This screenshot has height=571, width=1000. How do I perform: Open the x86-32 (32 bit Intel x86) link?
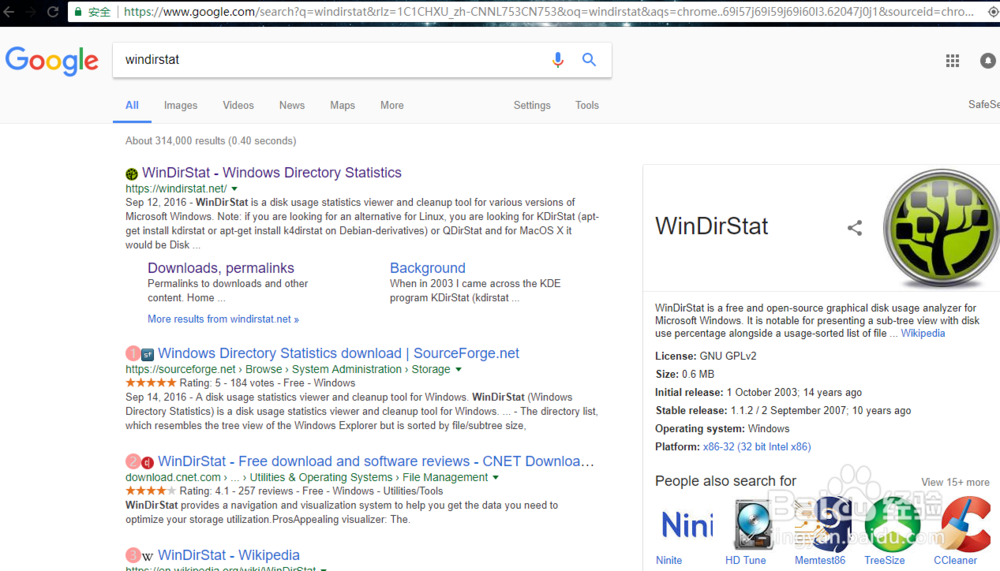click(x=757, y=447)
